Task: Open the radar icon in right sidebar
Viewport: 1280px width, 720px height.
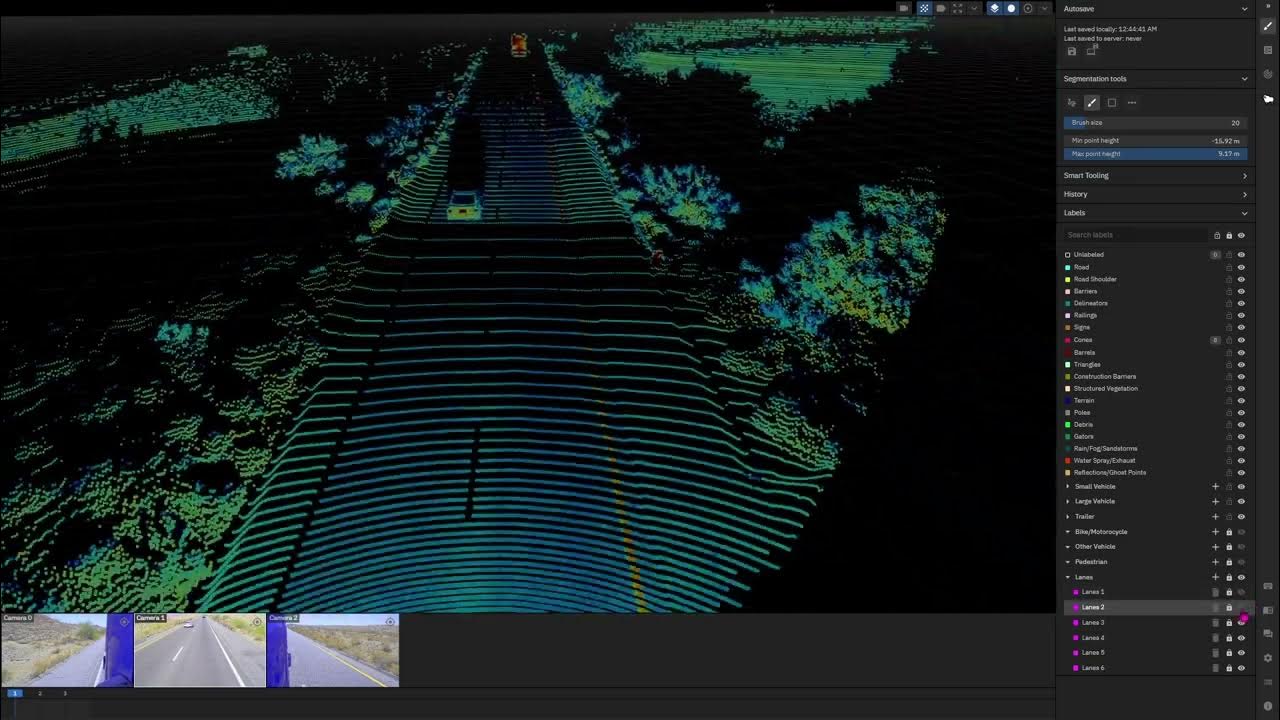Action: pyautogui.click(x=1268, y=74)
